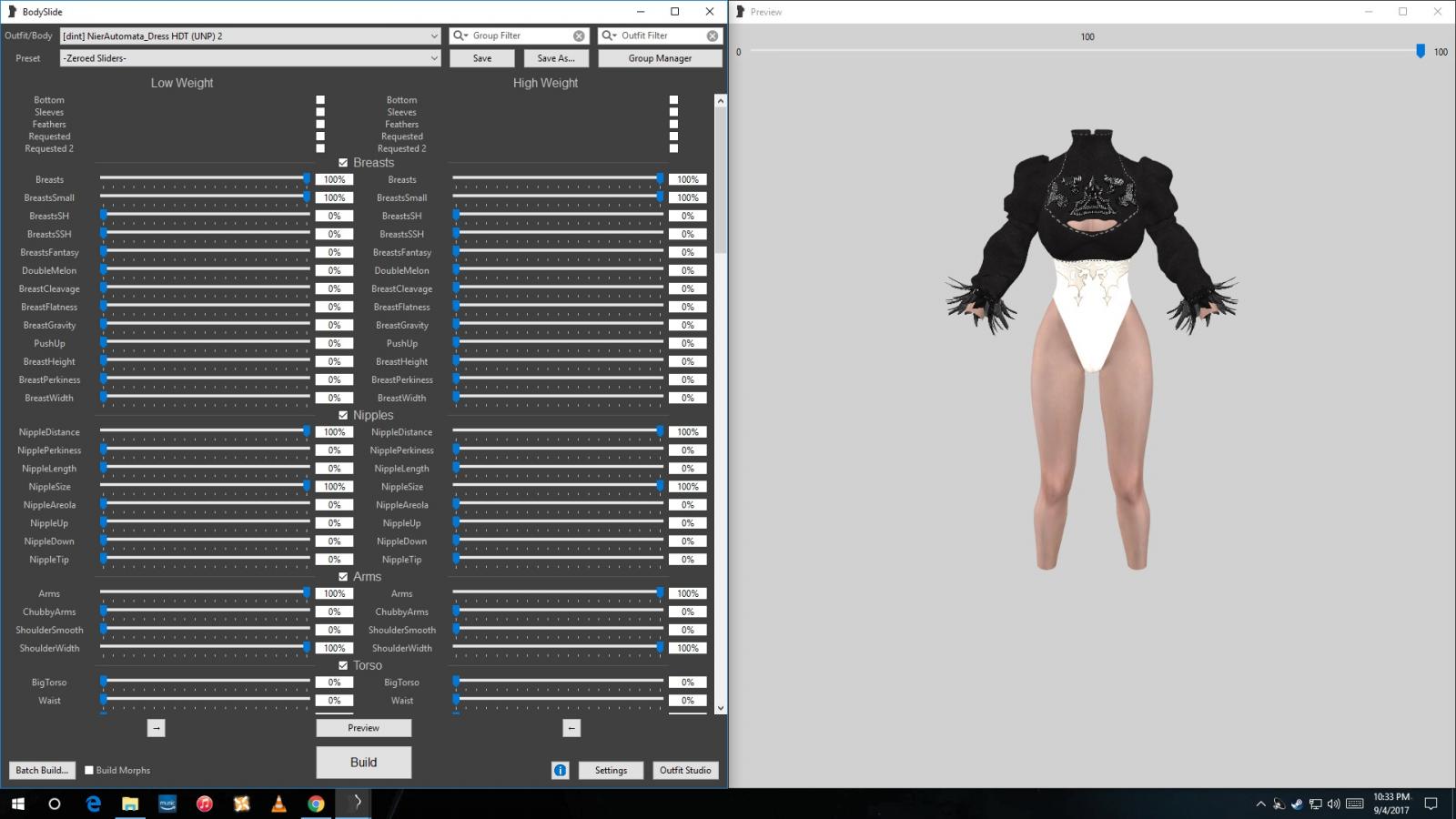Click the Preview button
This screenshot has width=1456, height=819.
coord(363,728)
